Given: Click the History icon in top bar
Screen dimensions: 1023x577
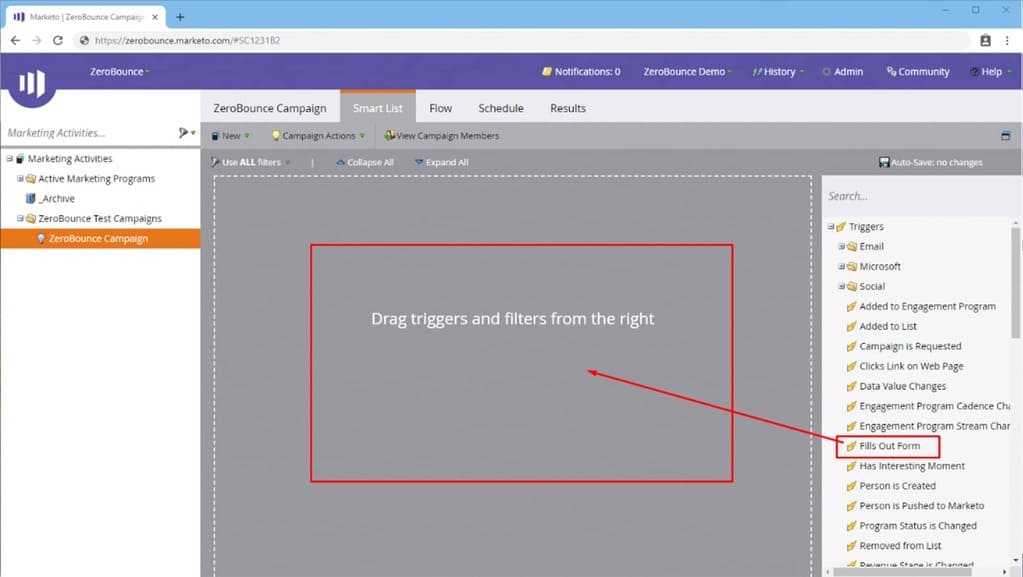Looking at the screenshot, I should coord(757,72).
